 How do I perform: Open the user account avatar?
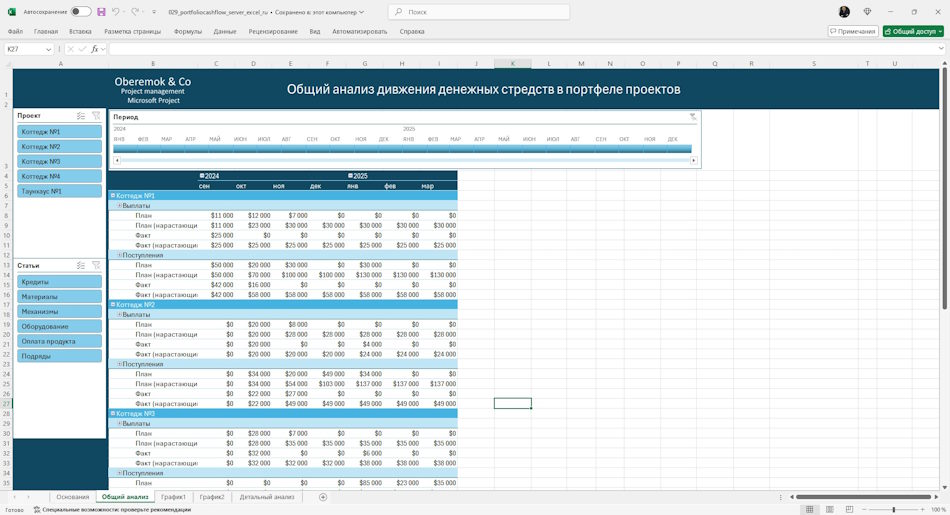844,12
